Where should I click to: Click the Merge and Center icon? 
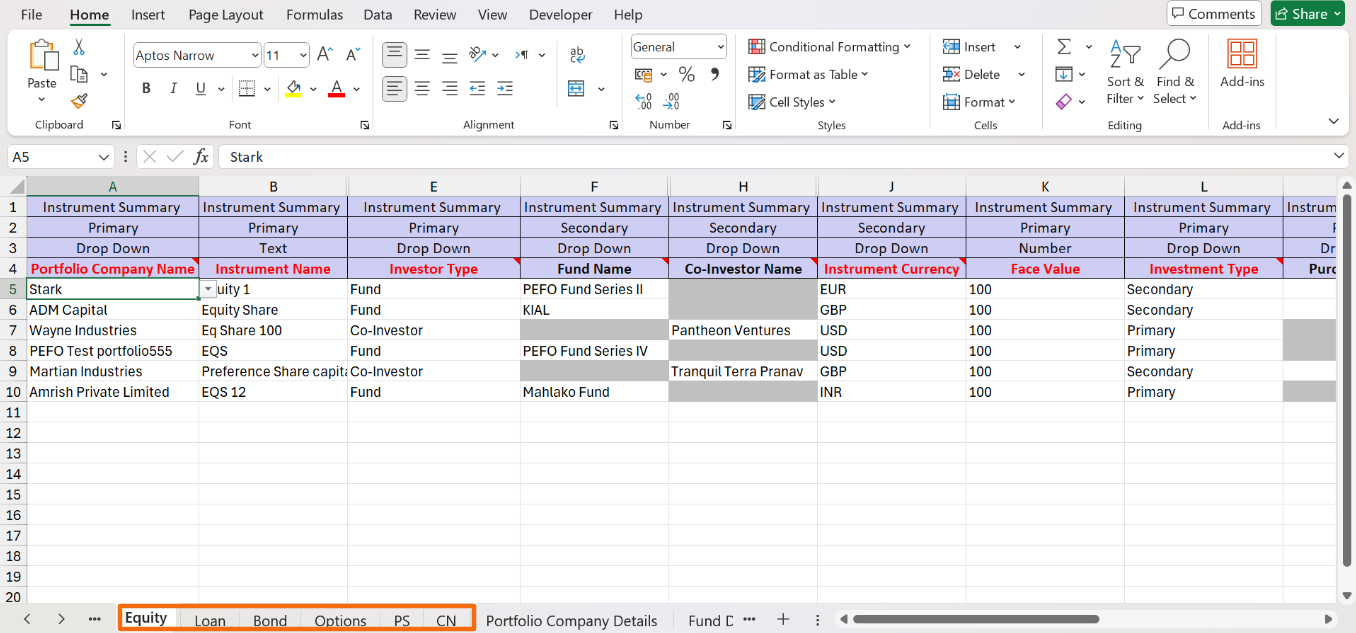(x=577, y=89)
